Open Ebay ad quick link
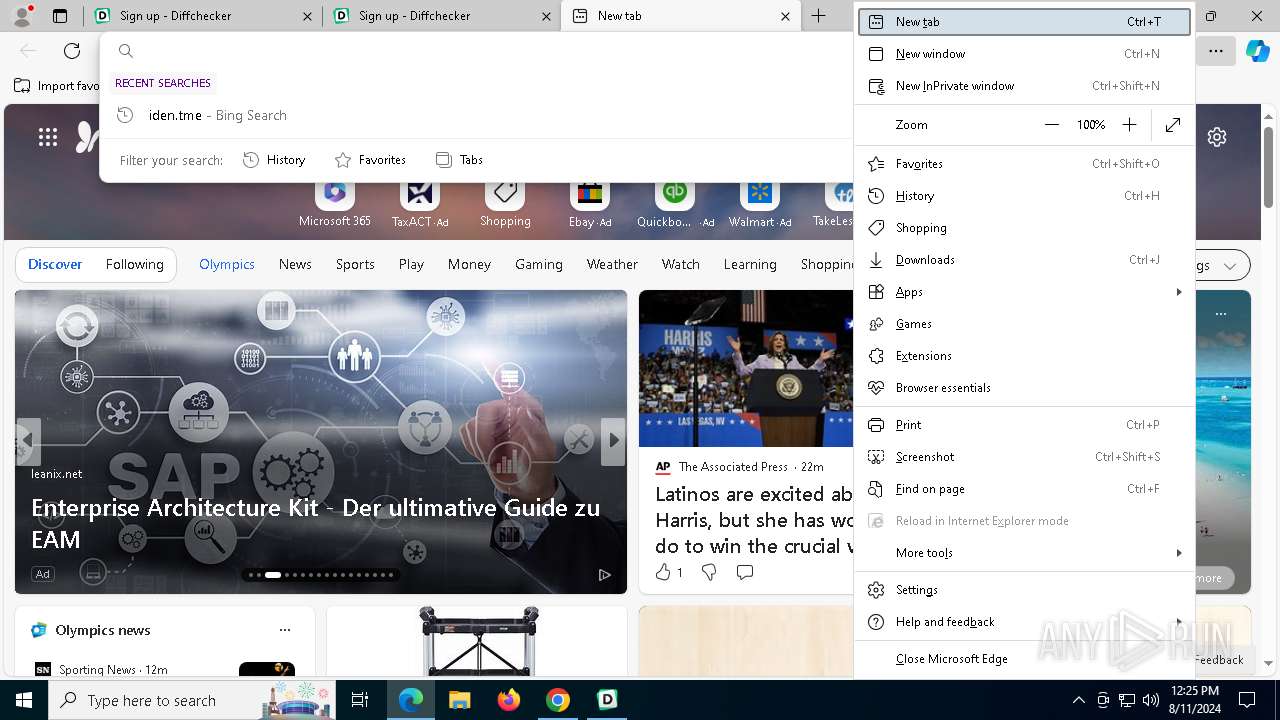 (x=590, y=204)
